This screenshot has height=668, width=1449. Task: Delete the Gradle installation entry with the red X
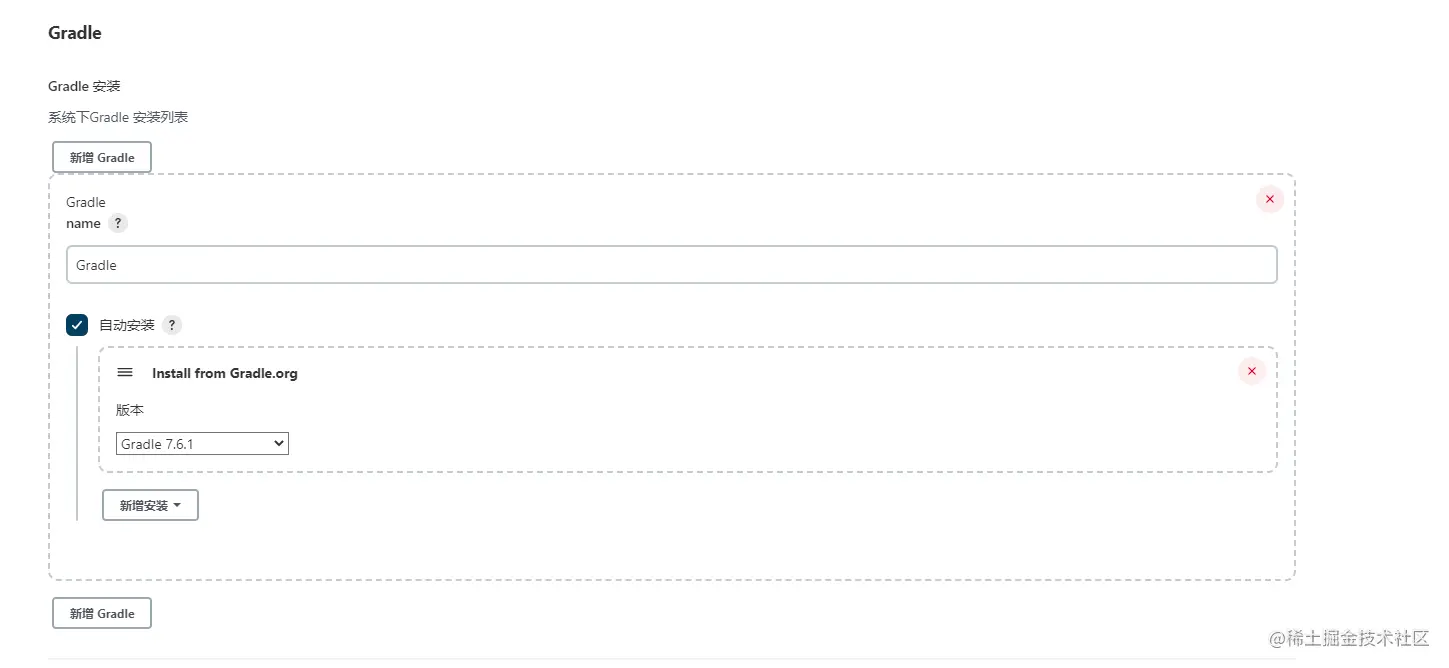(1269, 199)
